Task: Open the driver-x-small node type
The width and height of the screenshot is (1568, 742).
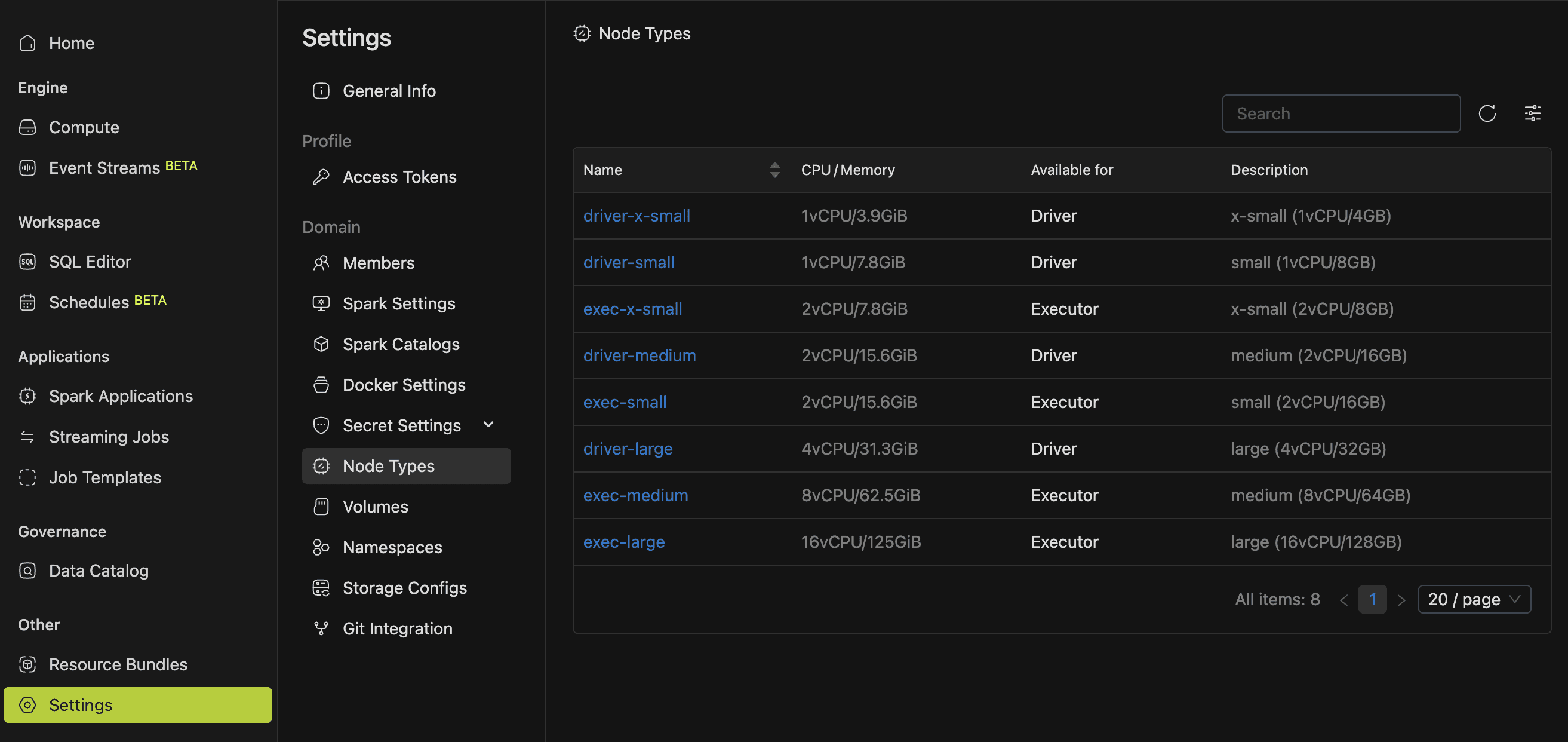Action: [636, 215]
